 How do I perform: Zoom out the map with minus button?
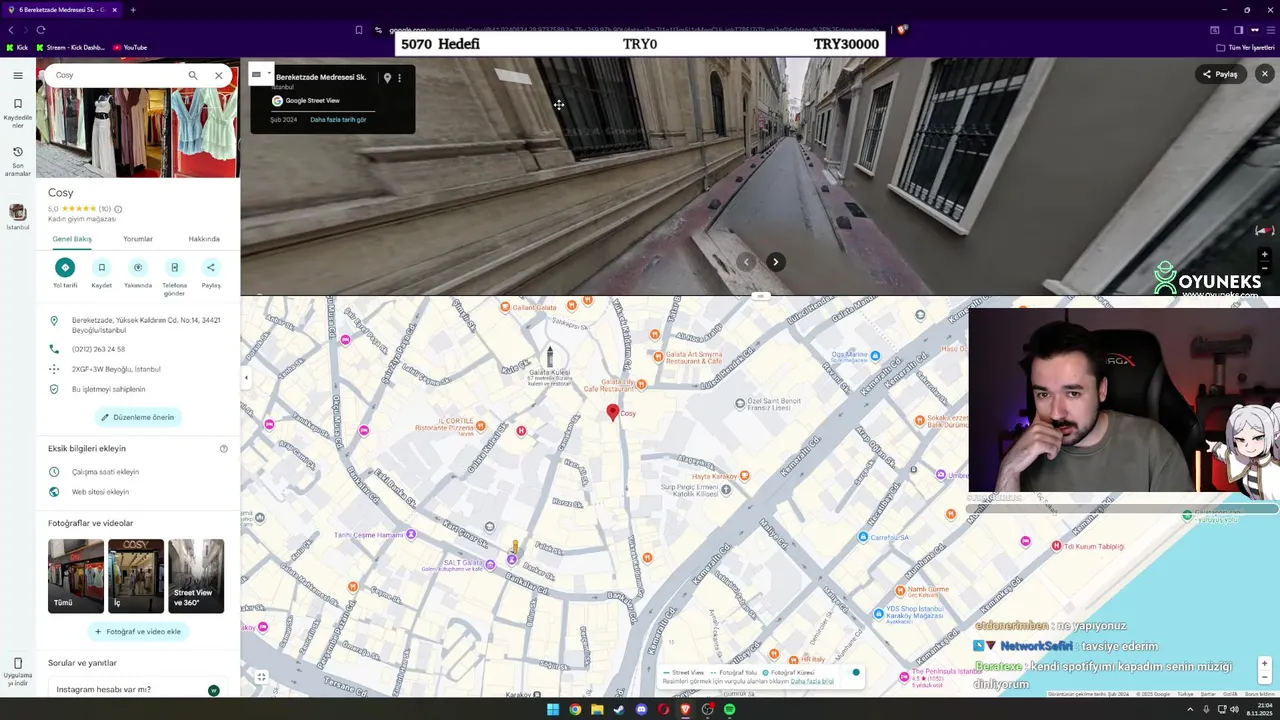click(x=1264, y=677)
